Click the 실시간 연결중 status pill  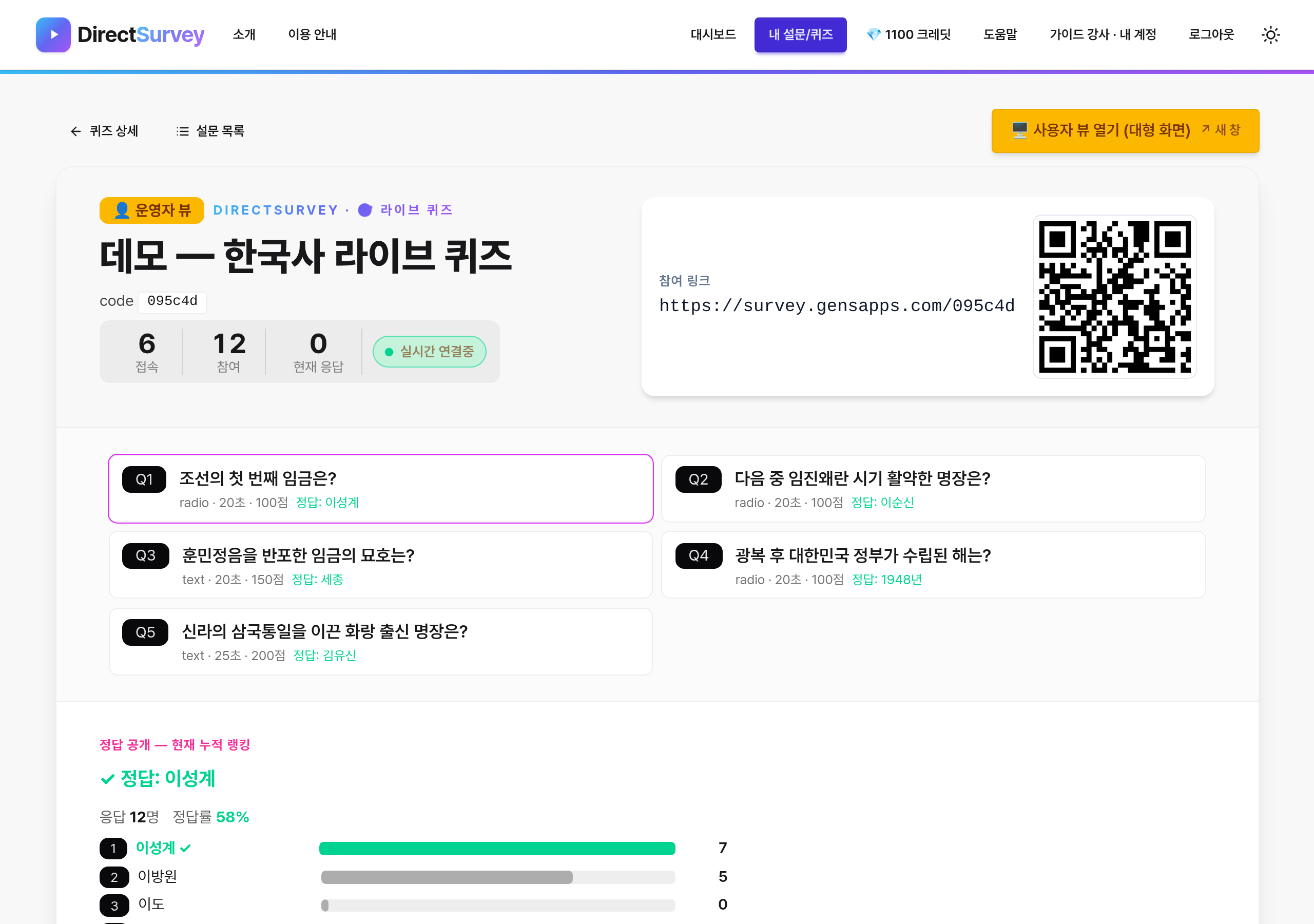[429, 352]
